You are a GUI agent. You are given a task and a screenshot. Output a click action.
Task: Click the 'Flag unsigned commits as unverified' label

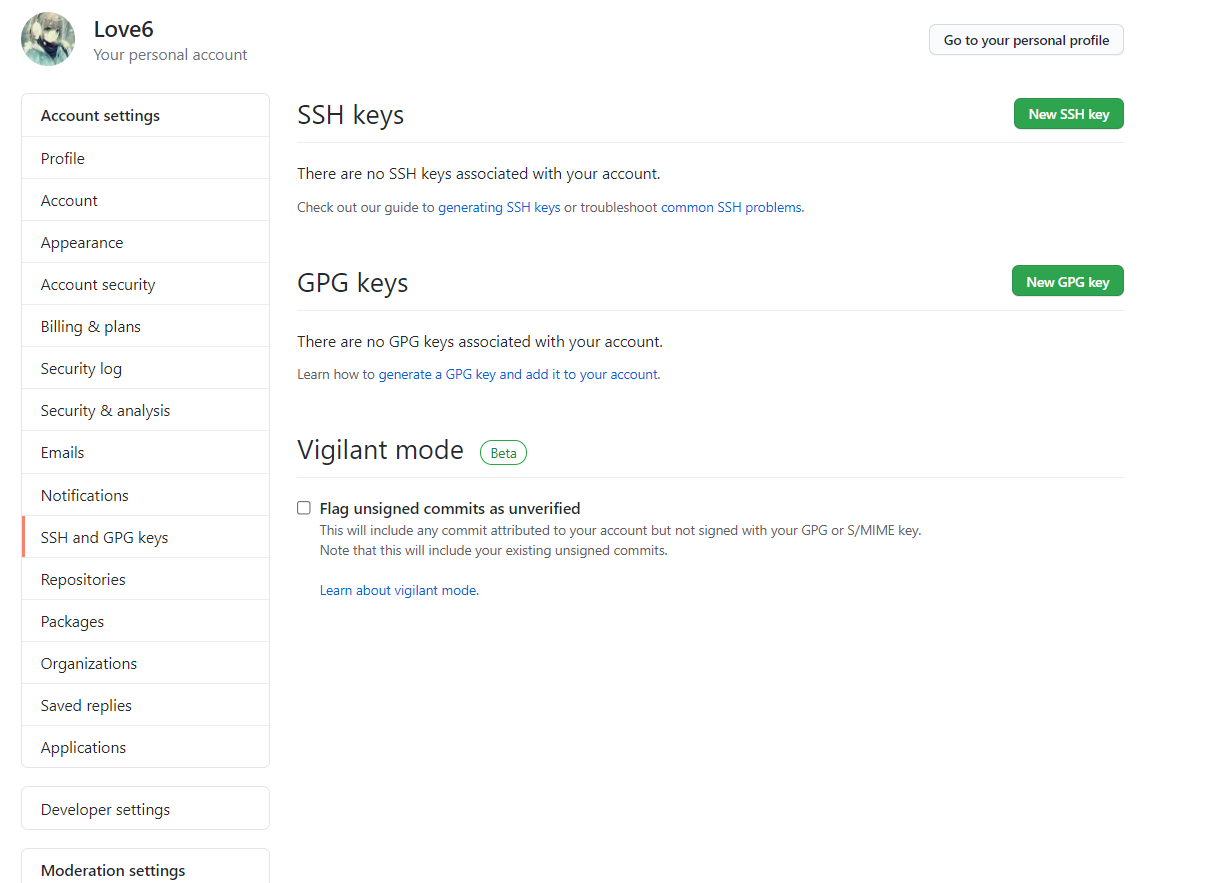tap(450, 509)
